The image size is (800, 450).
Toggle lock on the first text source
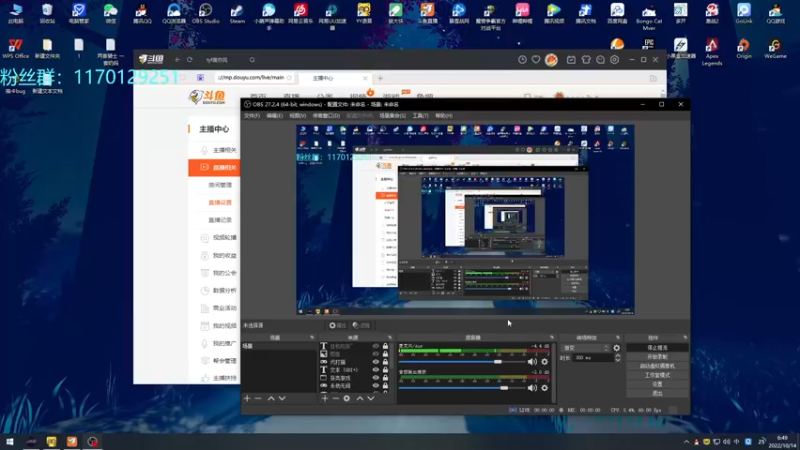tap(385, 346)
